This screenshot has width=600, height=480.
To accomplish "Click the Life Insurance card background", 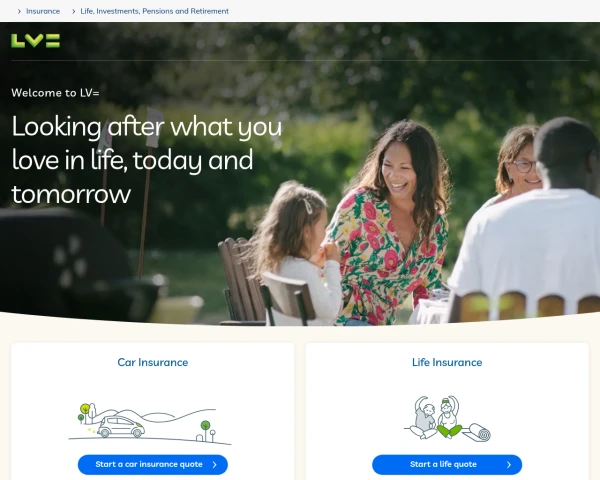I will [447, 387].
